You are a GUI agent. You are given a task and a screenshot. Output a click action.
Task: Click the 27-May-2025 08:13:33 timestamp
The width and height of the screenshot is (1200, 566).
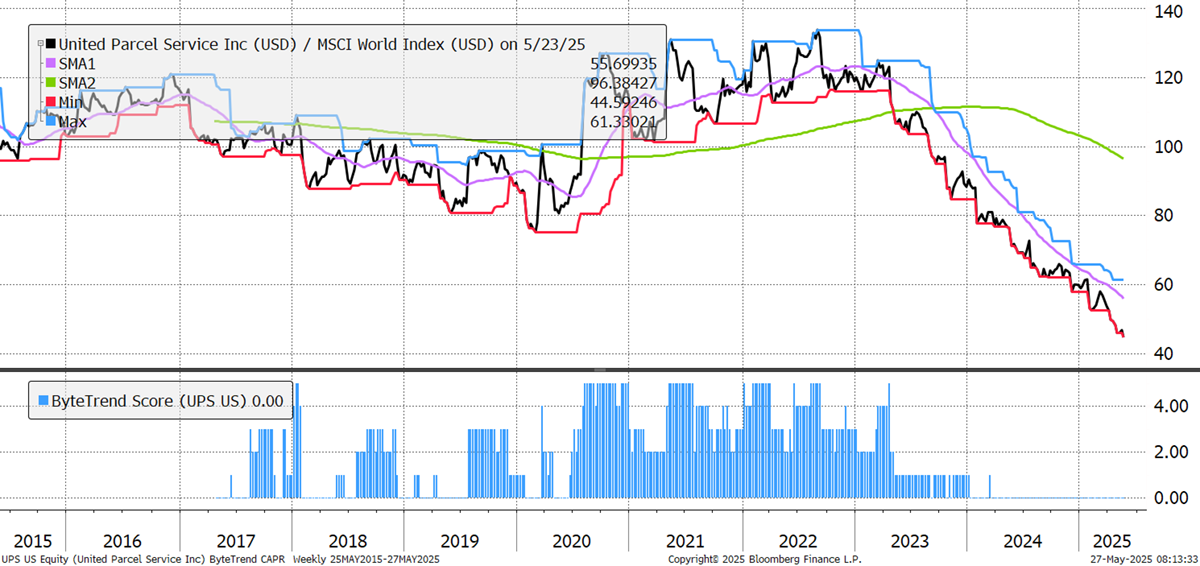point(1143,559)
